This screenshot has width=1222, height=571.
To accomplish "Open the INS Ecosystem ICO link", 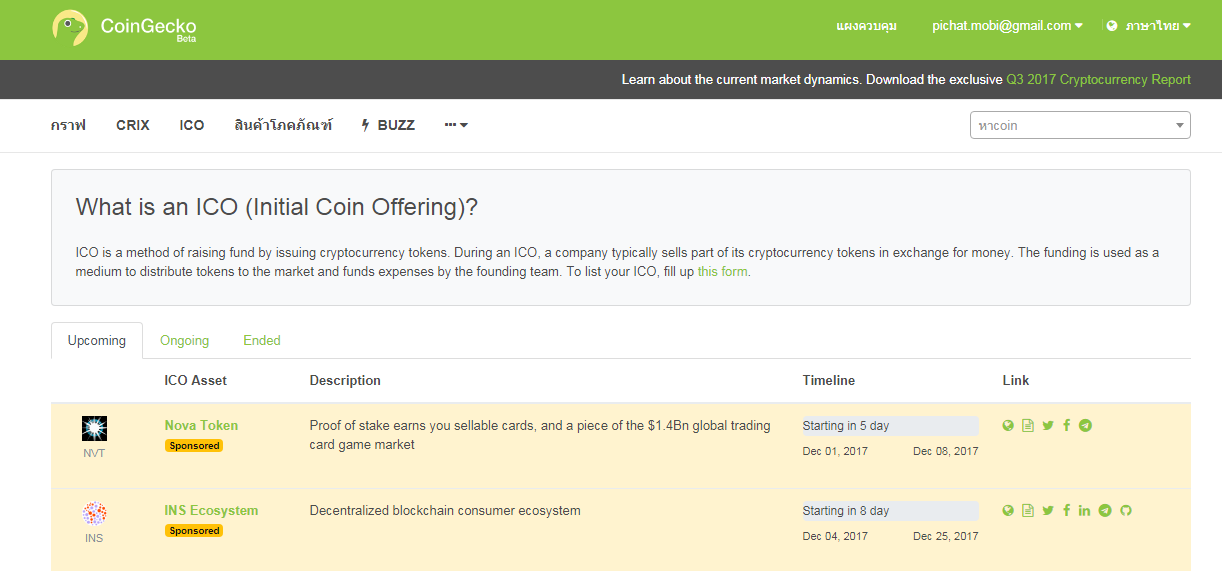I will (x=211, y=510).
